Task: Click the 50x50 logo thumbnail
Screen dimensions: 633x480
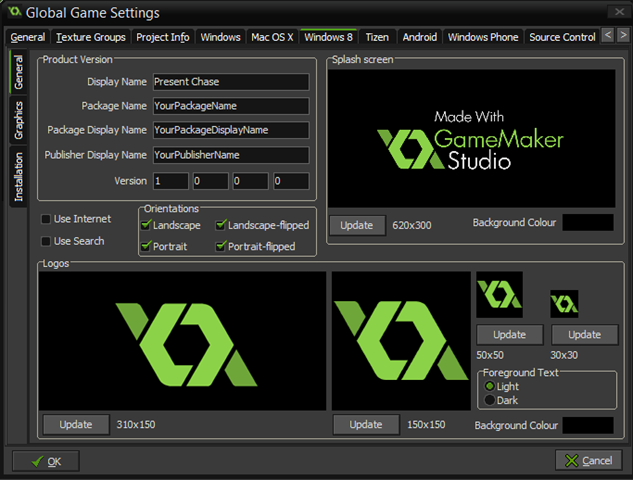Action: (499, 295)
